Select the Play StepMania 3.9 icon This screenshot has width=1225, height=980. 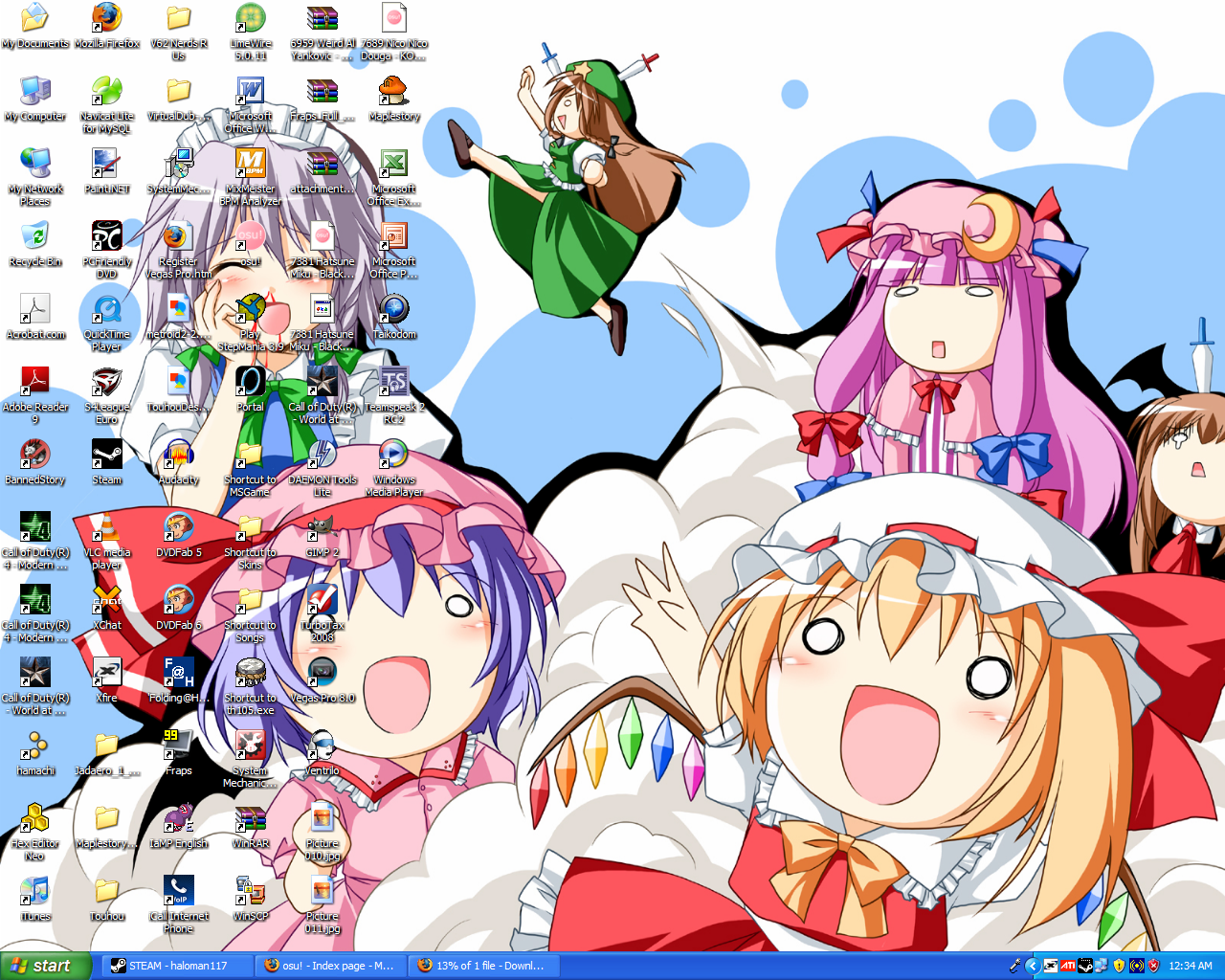coord(251,309)
